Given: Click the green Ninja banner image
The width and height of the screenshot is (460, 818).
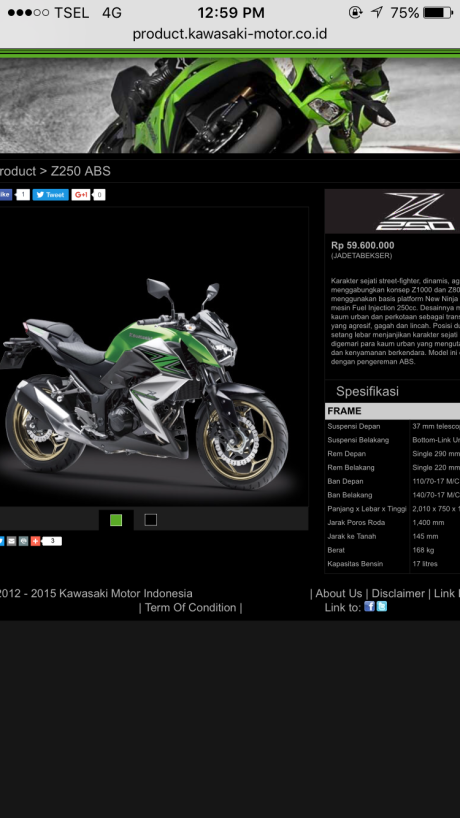Looking at the screenshot, I should click(x=230, y=105).
